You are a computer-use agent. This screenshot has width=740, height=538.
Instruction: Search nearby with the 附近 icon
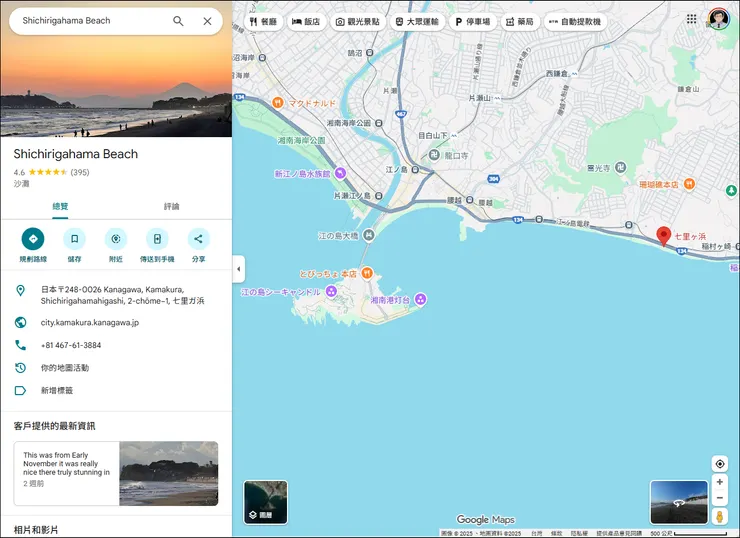[116, 239]
